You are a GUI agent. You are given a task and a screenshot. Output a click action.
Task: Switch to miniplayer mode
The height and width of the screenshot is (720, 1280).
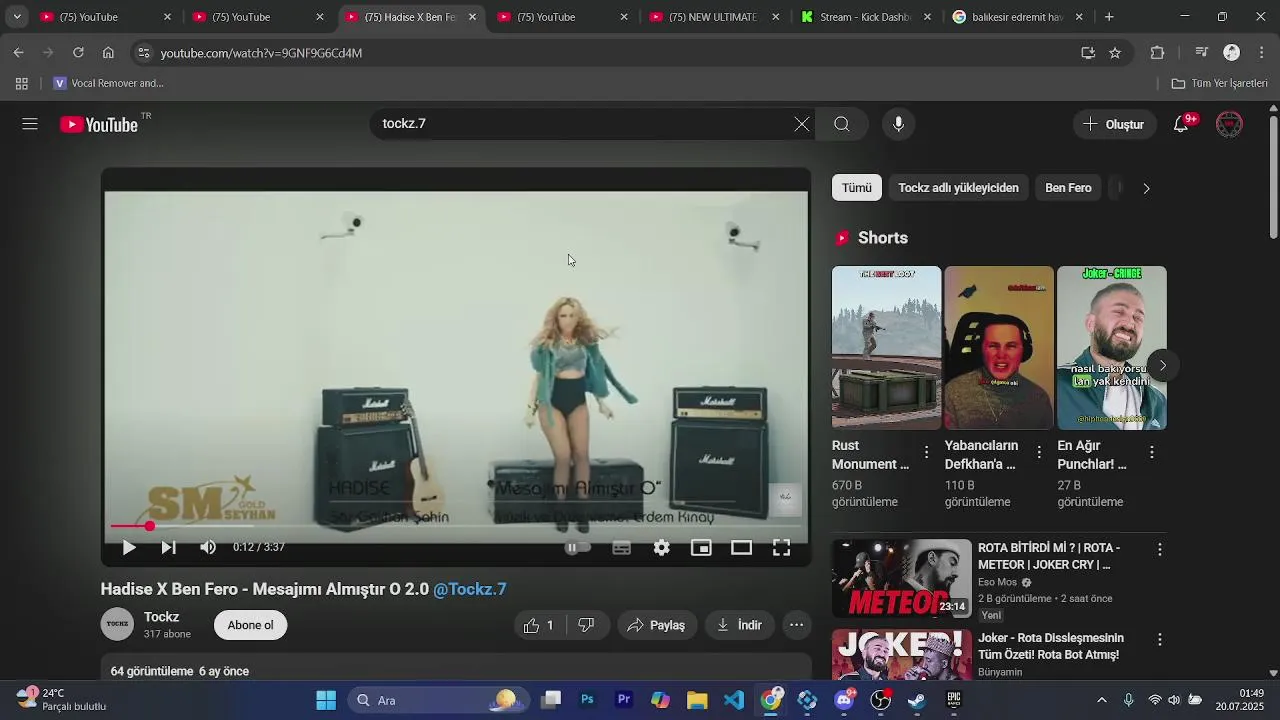(701, 547)
